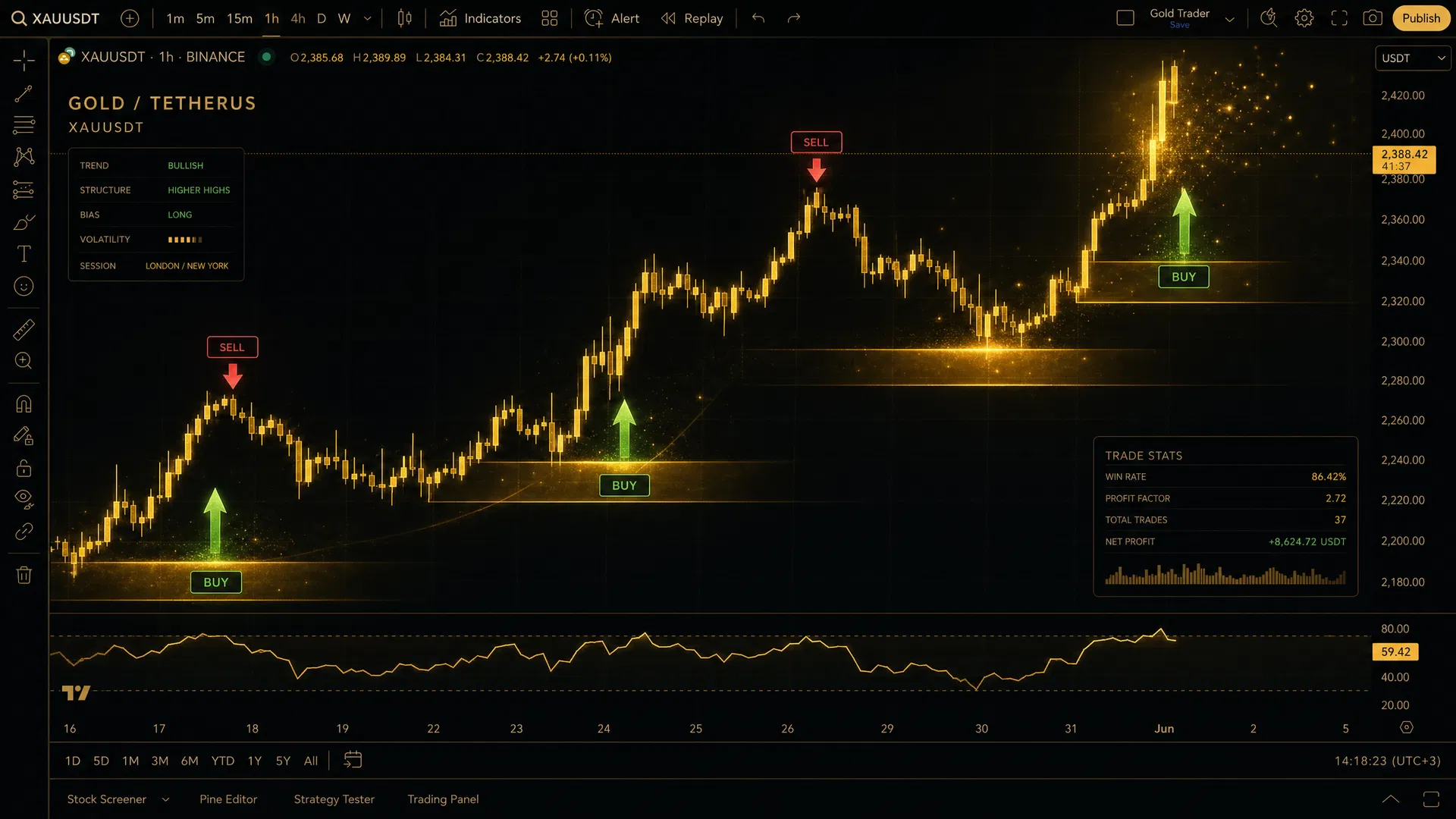Viewport: 1456px width, 819px height.
Task: Show All available chart history
Action: click(x=311, y=761)
